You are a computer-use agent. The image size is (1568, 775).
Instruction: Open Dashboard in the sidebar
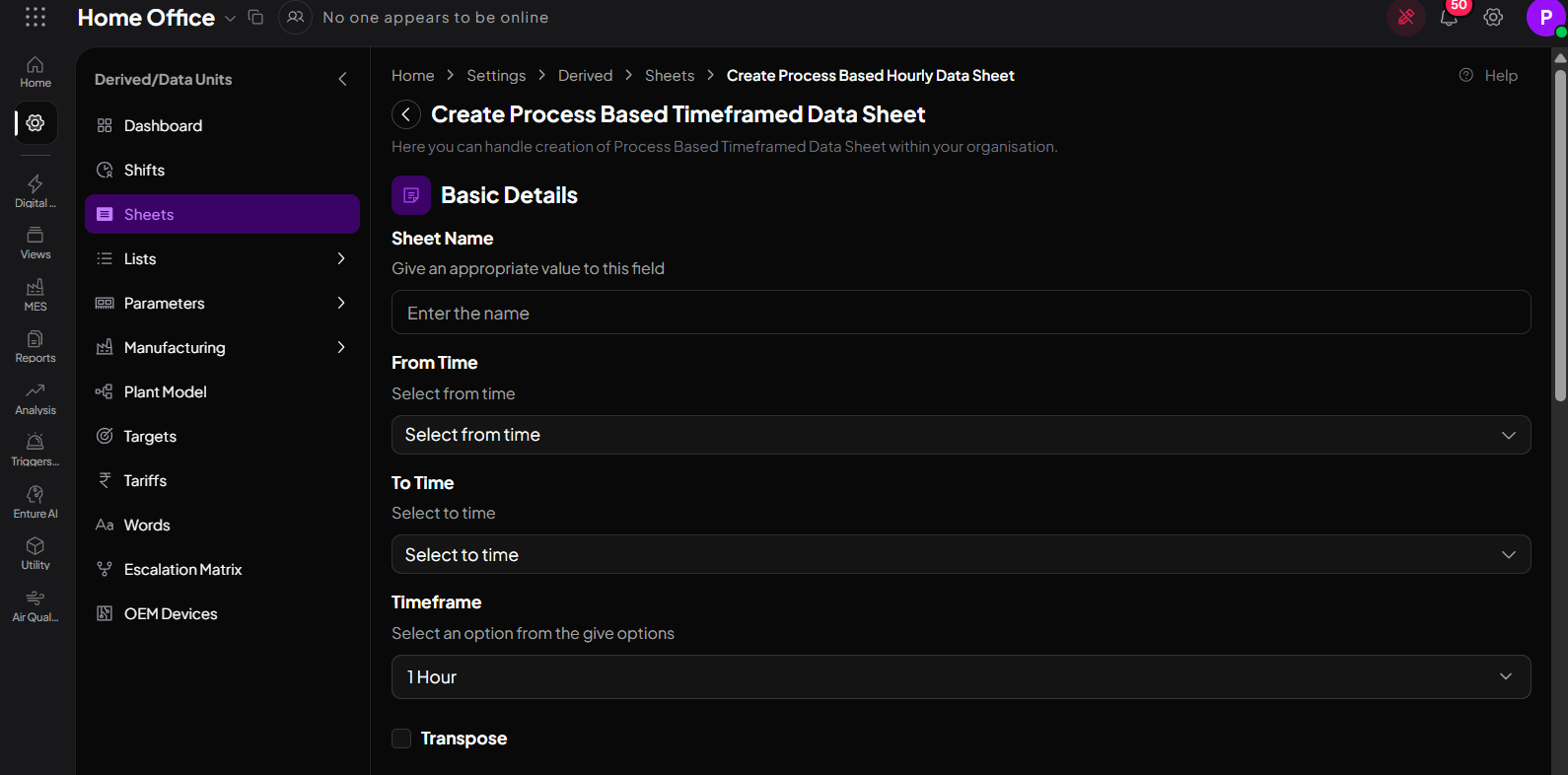(x=222, y=125)
